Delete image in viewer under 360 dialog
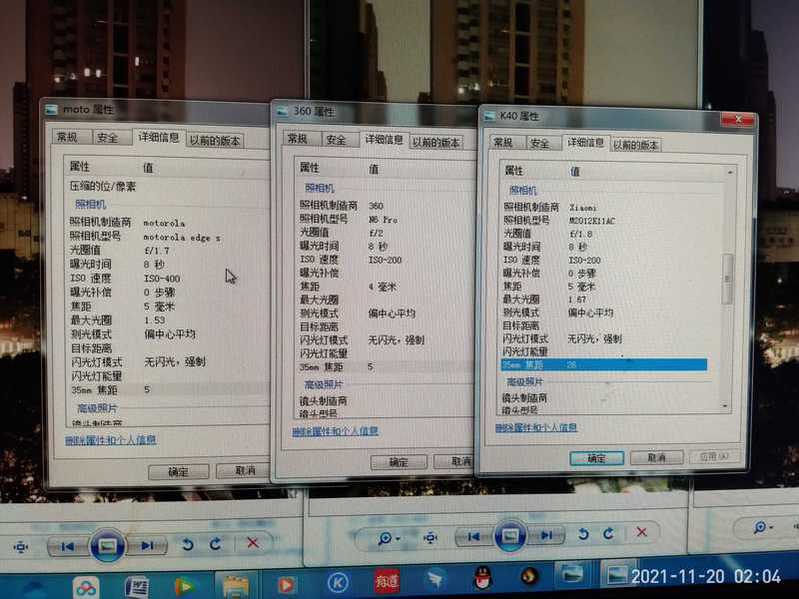 pos(642,532)
